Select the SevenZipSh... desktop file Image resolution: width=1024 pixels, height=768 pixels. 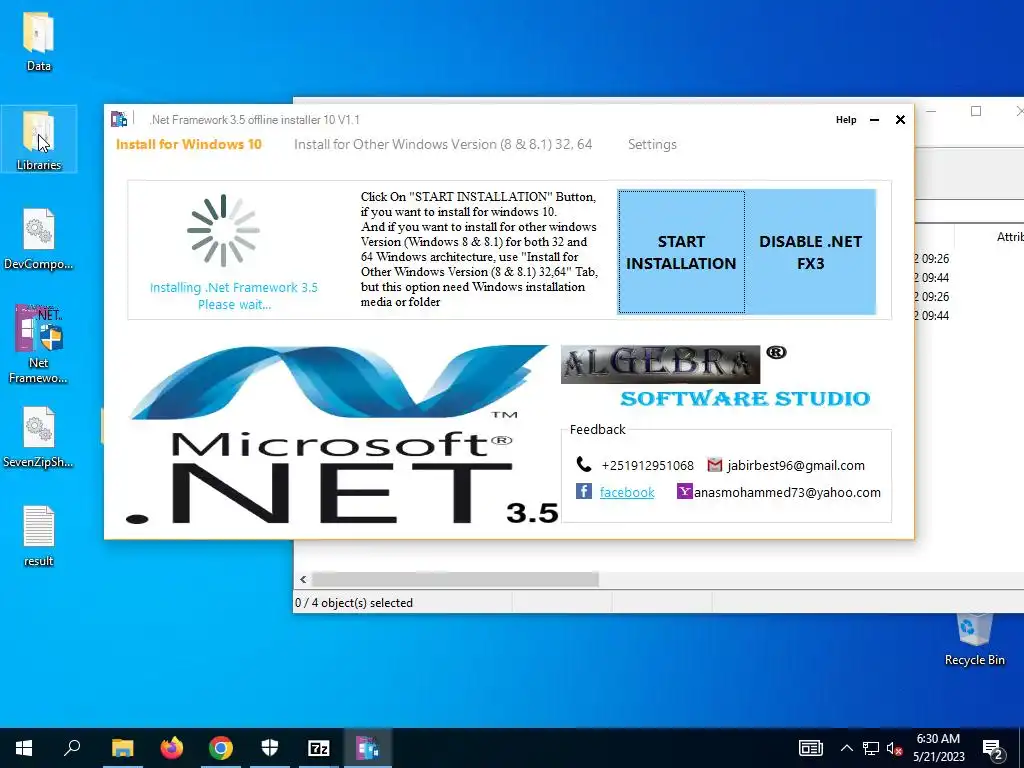(x=39, y=438)
